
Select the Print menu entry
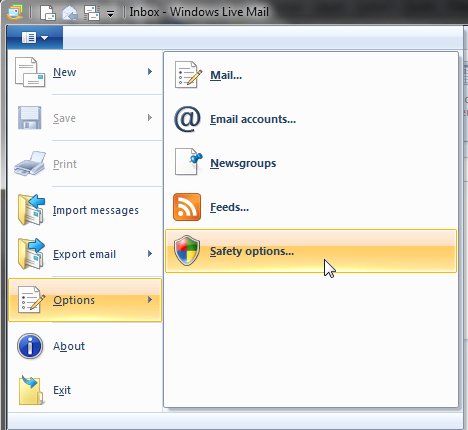coord(85,164)
